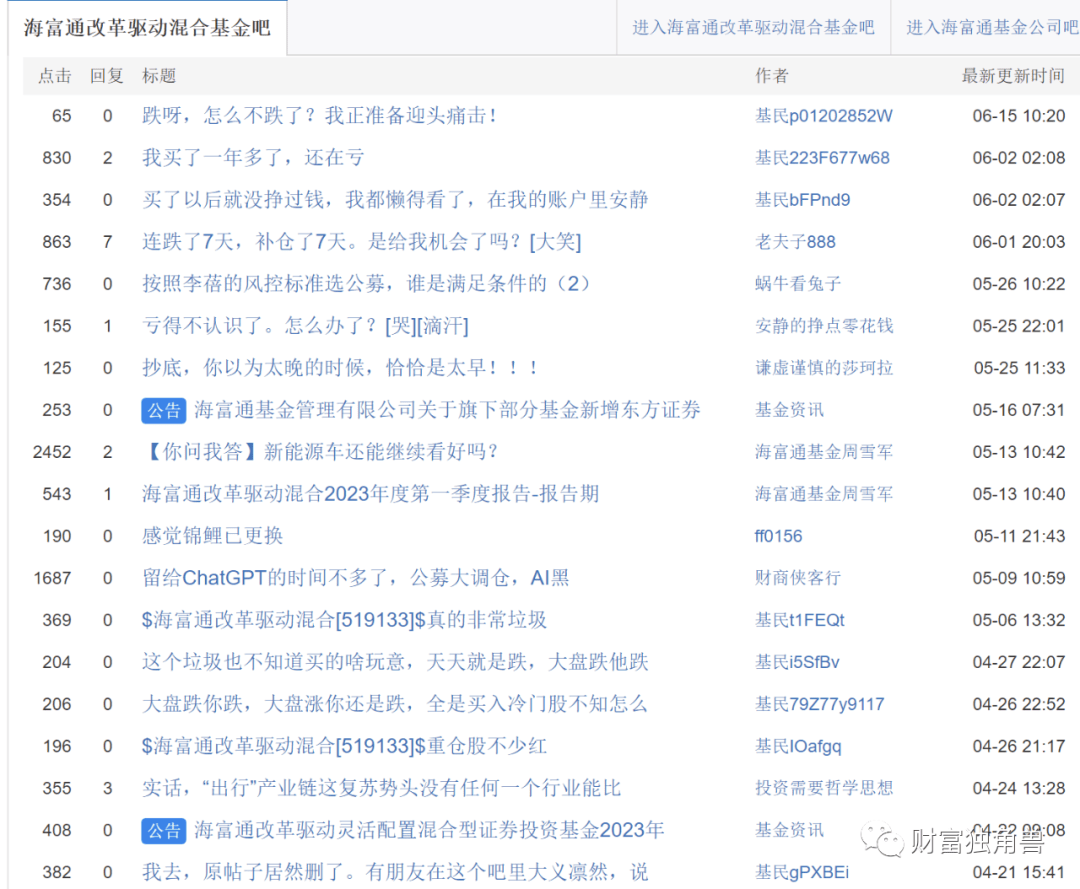The width and height of the screenshot is (1080, 889).
Task: Open post 抄底，你以为太晚的时候
Action: point(340,368)
